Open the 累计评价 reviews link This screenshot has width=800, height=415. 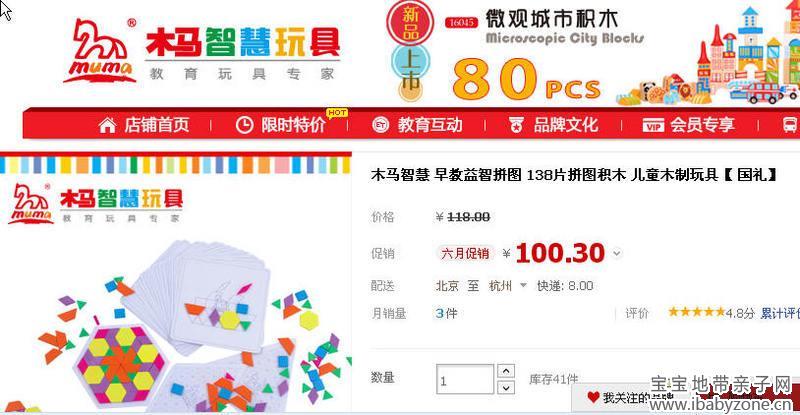point(780,313)
